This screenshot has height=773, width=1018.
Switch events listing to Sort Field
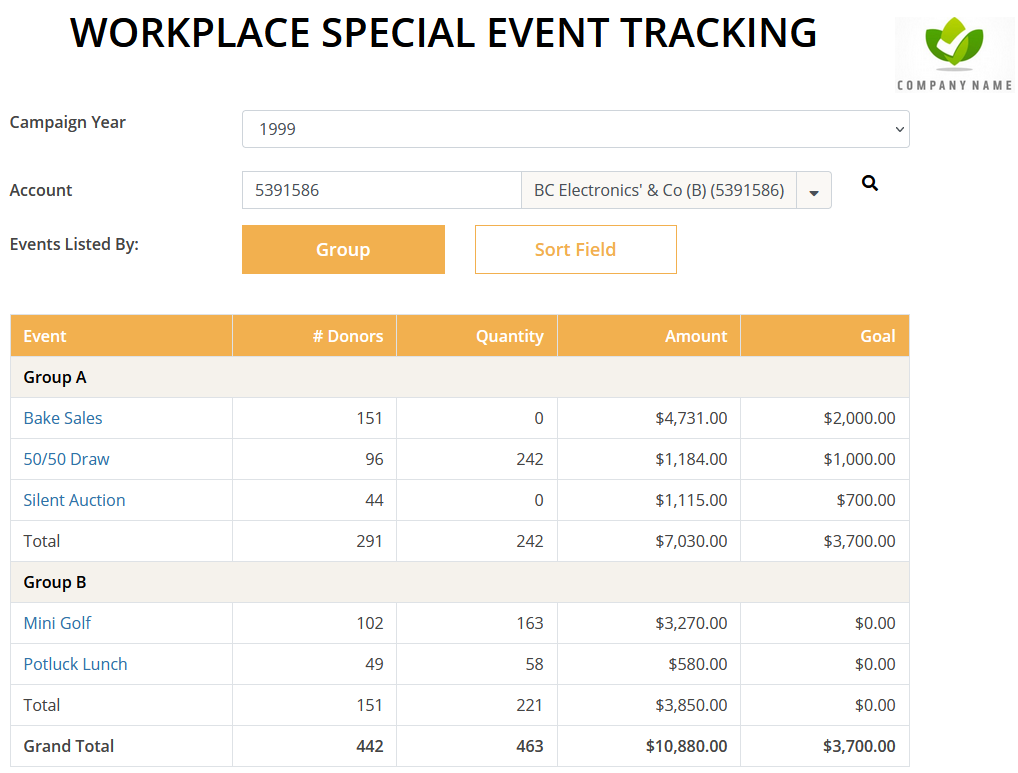[575, 249]
